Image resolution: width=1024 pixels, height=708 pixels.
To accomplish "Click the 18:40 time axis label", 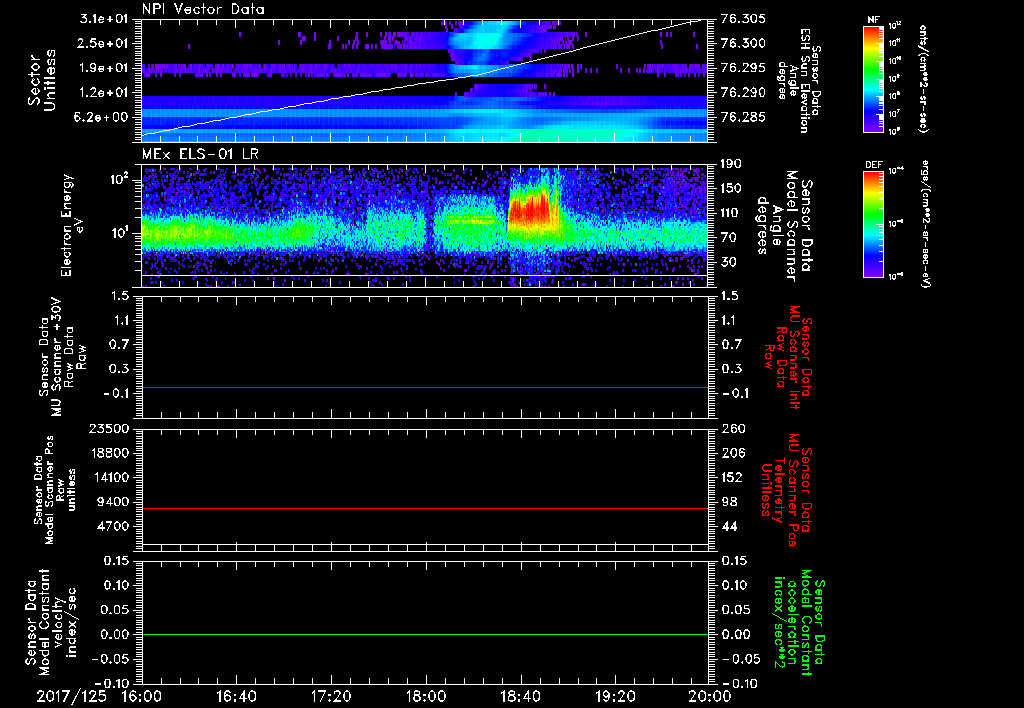I will [x=520, y=696].
